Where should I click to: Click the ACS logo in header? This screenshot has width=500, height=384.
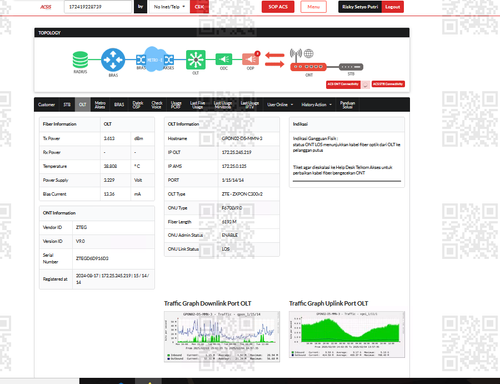pyautogui.click(x=46, y=7)
